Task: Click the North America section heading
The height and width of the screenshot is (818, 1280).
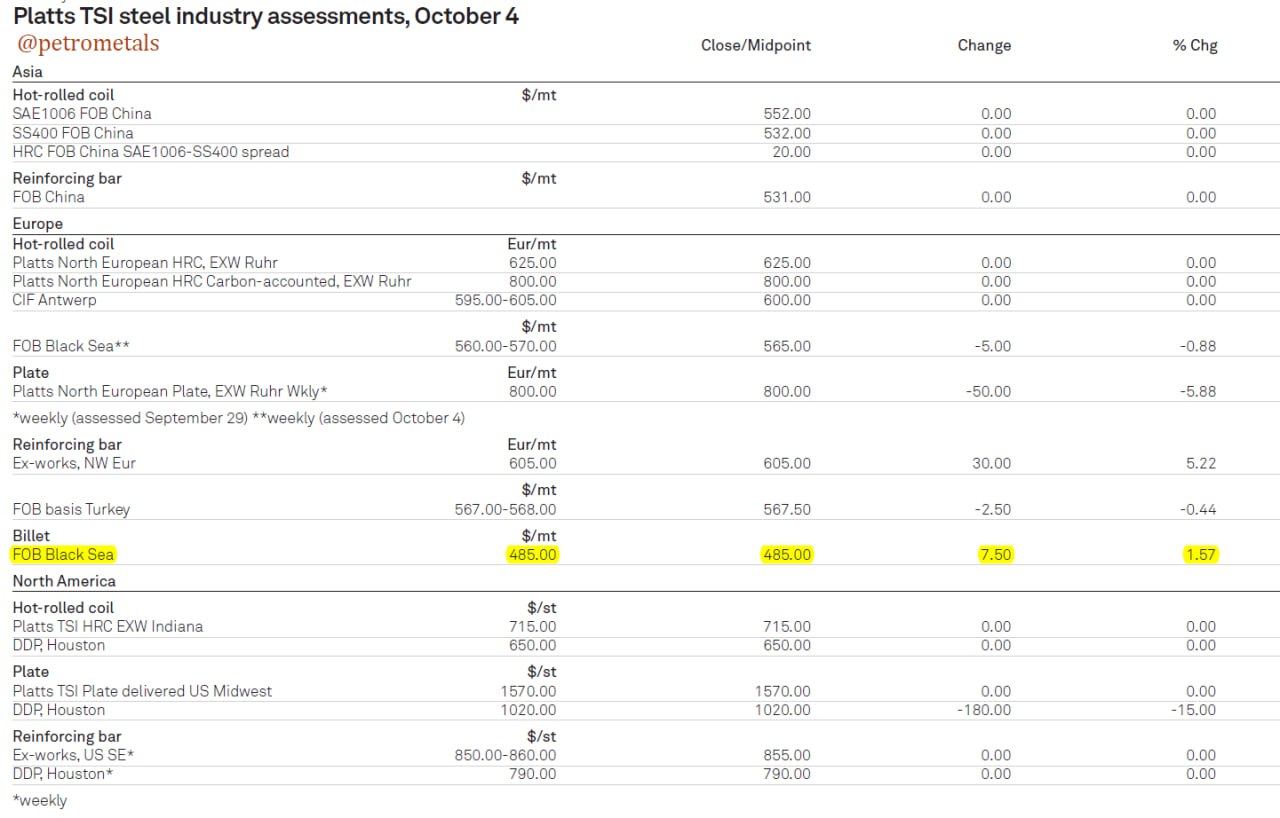Action: pos(64,581)
